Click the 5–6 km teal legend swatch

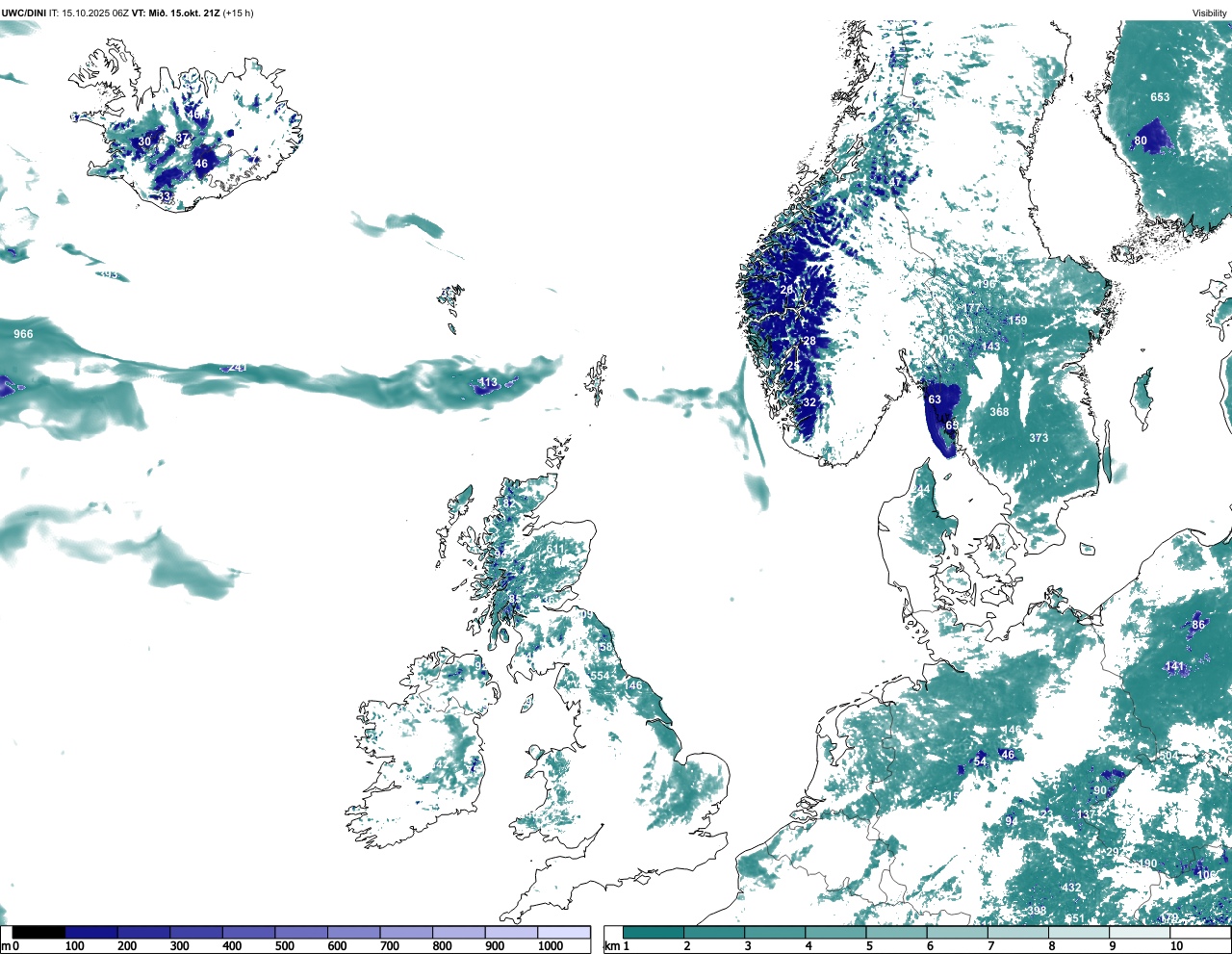[x=897, y=932]
